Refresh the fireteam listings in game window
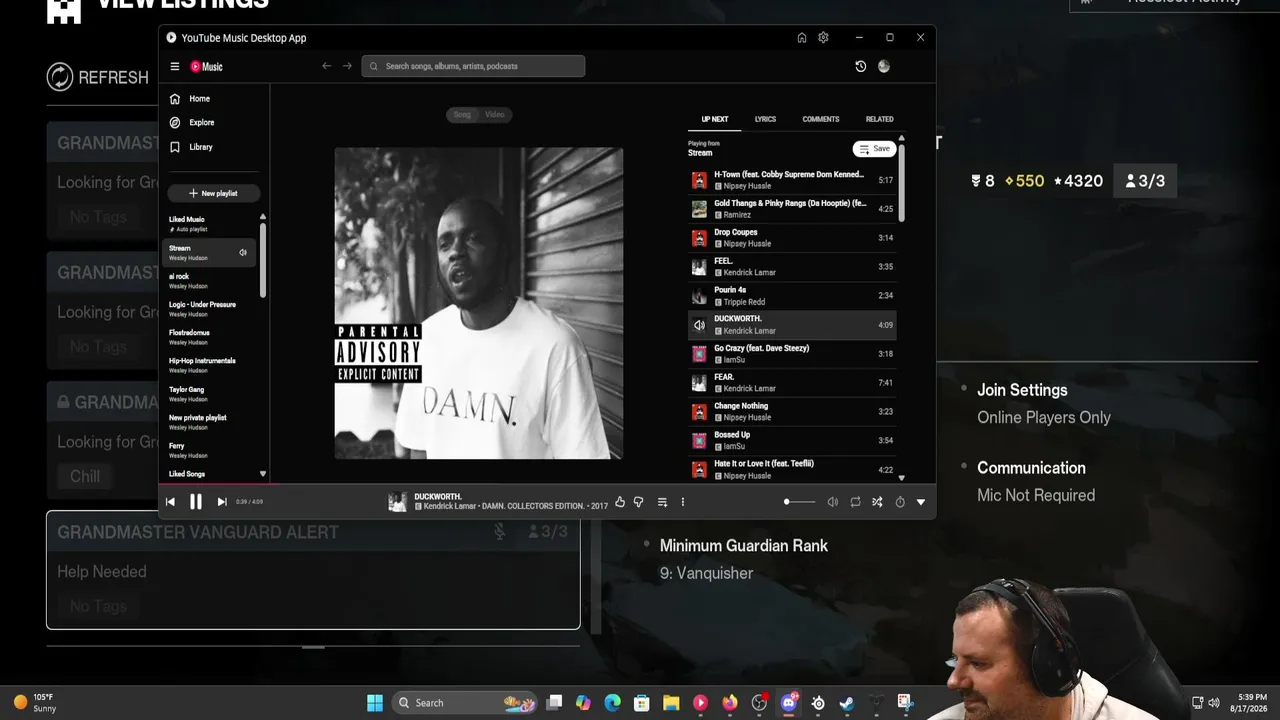Image resolution: width=1280 pixels, height=720 pixels. point(98,77)
